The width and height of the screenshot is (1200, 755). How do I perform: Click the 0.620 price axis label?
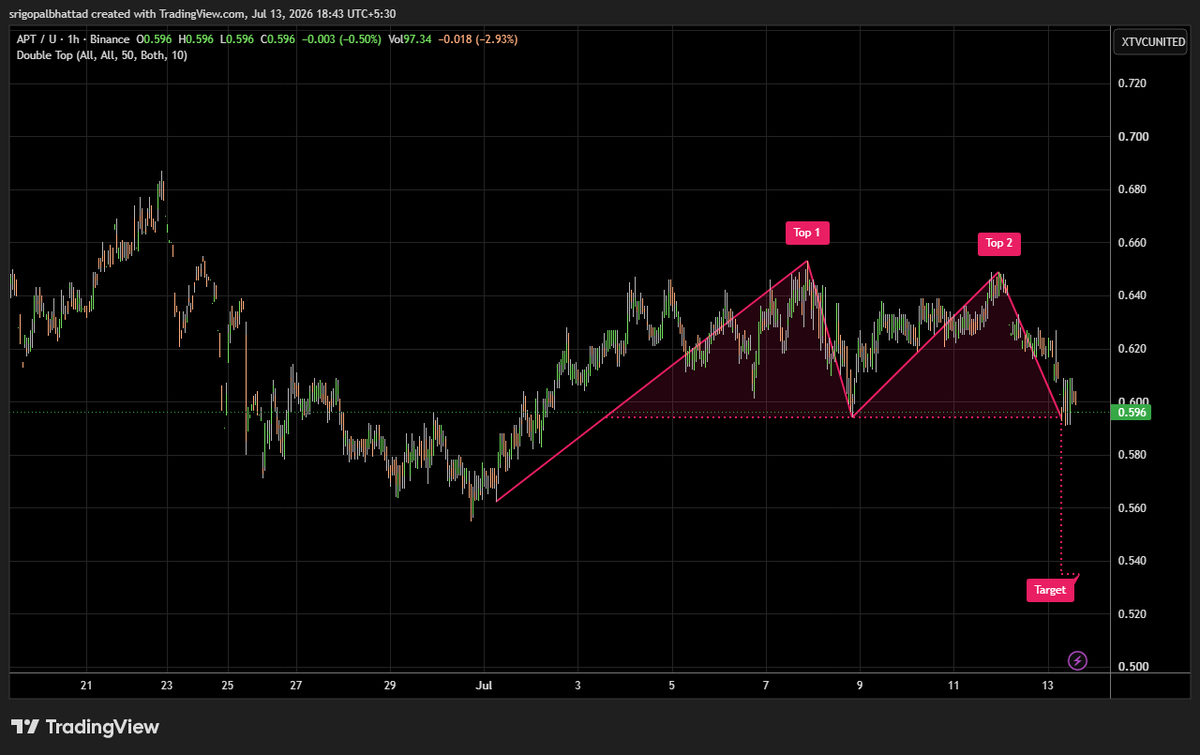pos(1132,349)
